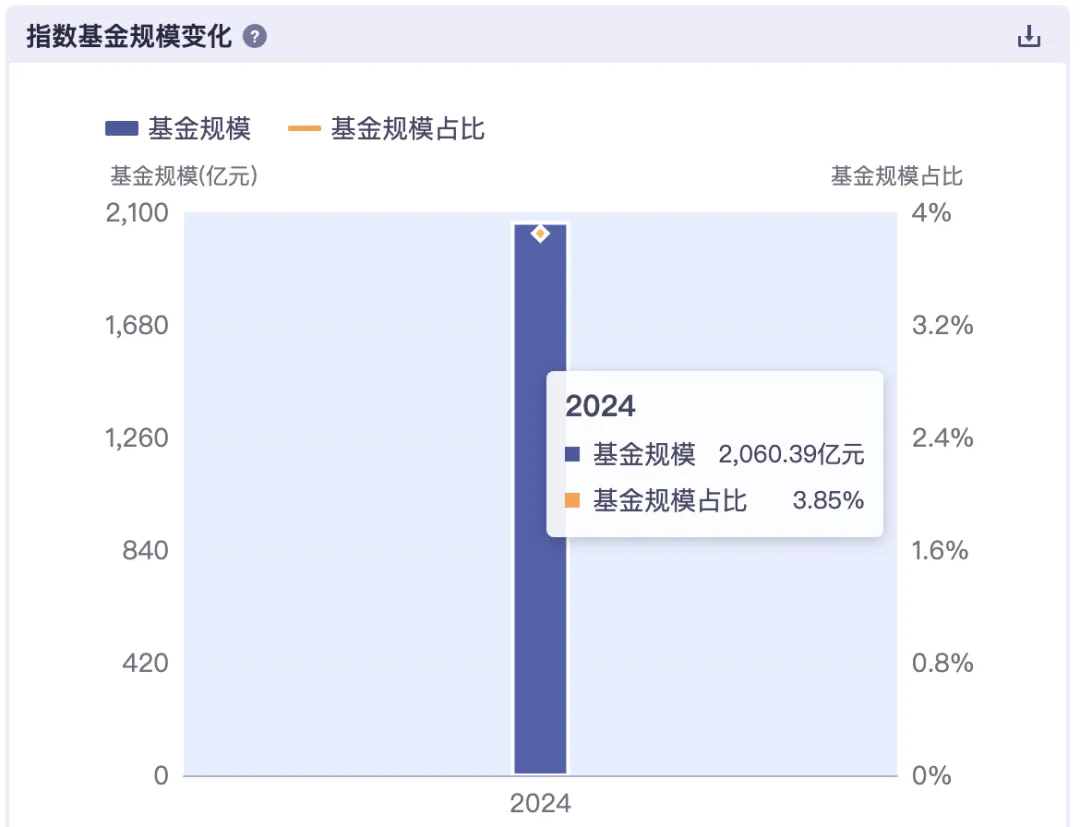Click the orange legend line marker
The image size is (1080, 827).
tap(304, 128)
